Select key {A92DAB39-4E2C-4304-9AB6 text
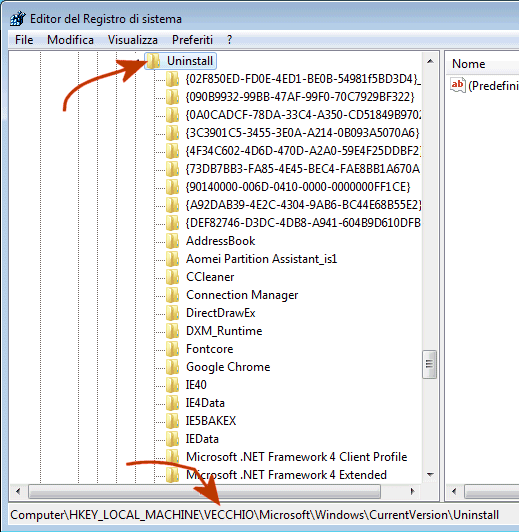Image resolution: width=519 pixels, height=532 pixels. point(303,205)
